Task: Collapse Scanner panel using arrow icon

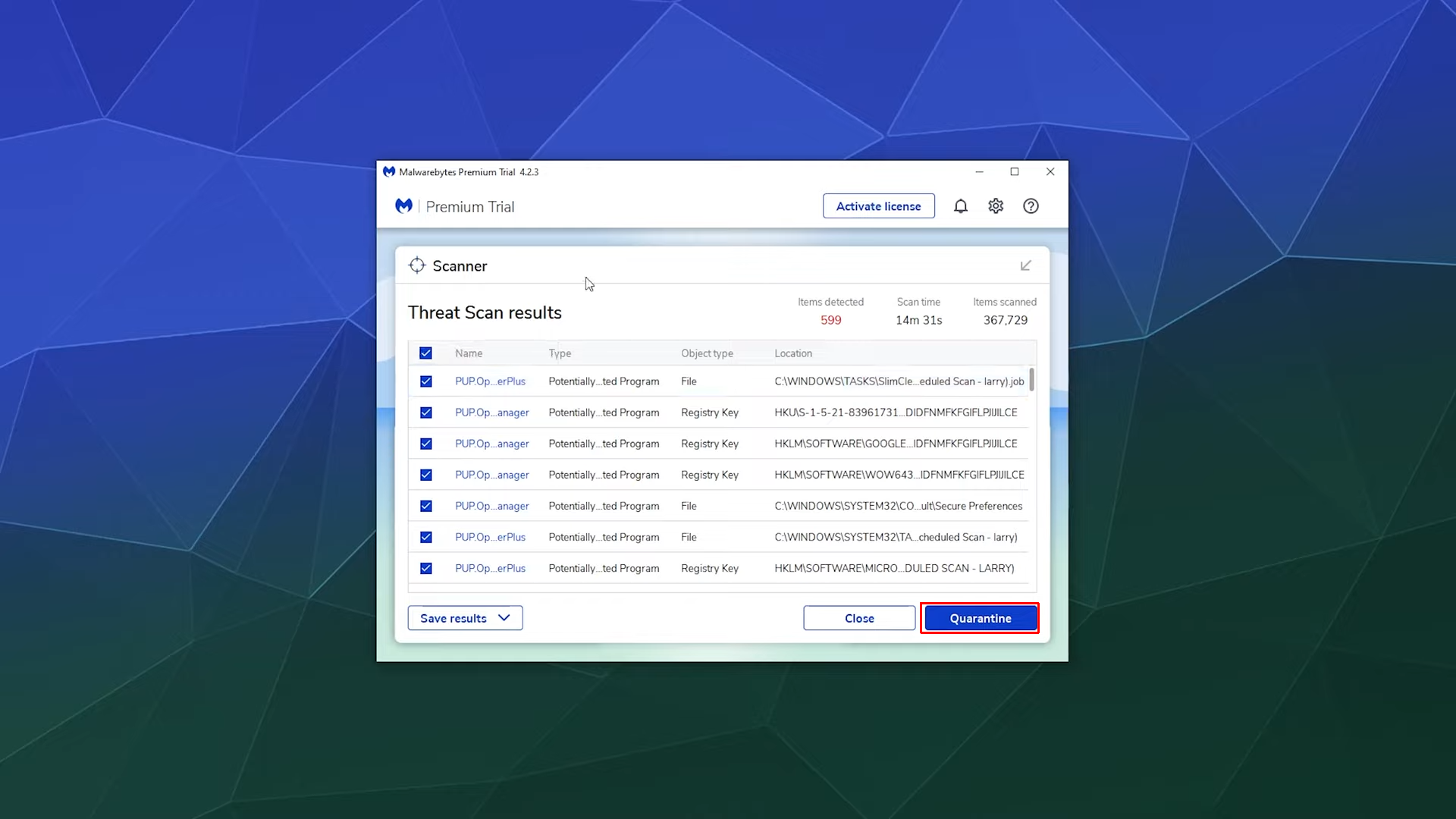Action: coord(1025,265)
